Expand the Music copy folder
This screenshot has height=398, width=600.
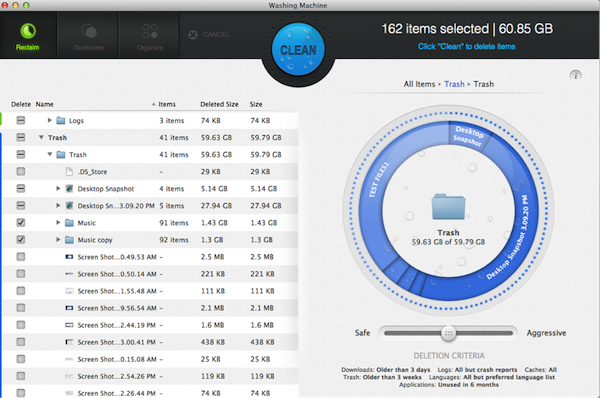pyautogui.click(x=58, y=240)
